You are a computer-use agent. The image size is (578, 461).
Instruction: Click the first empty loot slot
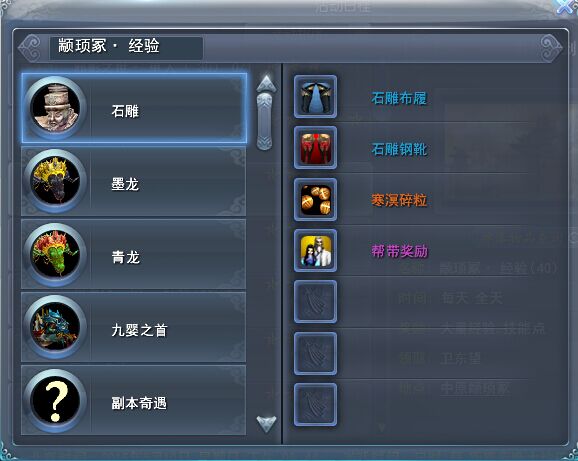click(316, 302)
